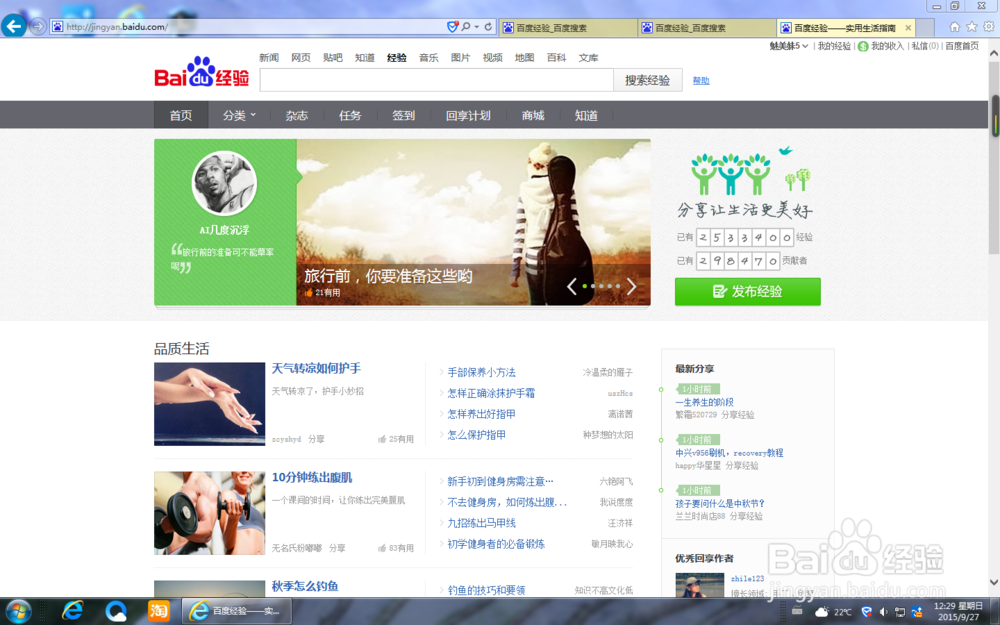Click the AI几度沉浮 author avatar
This screenshot has height=625, width=1000.
click(x=224, y=183)
